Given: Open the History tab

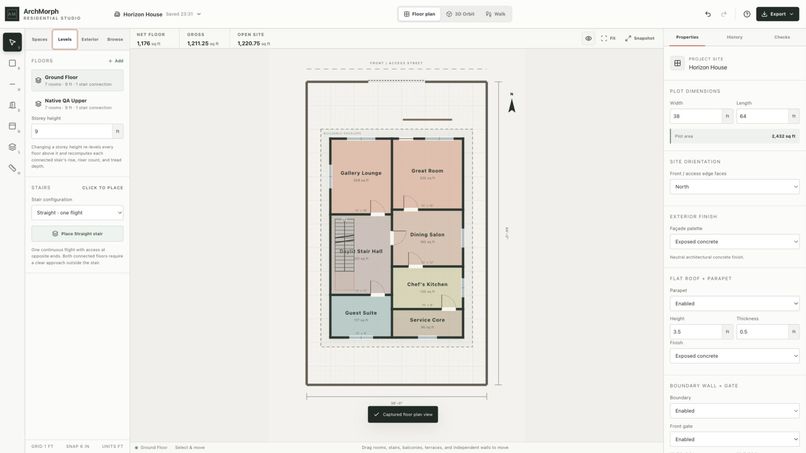Looking at the screenshot, I should click(x=734, y=37).
